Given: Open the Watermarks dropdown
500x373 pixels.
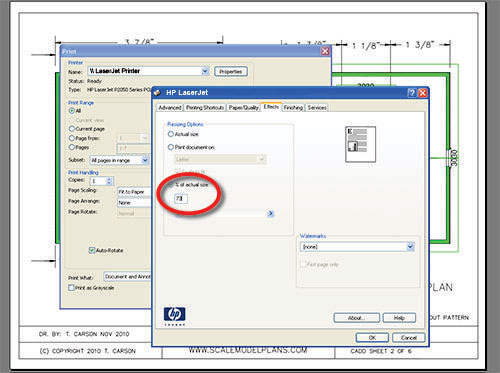Looking at the screenshot, I should (410, 247).
